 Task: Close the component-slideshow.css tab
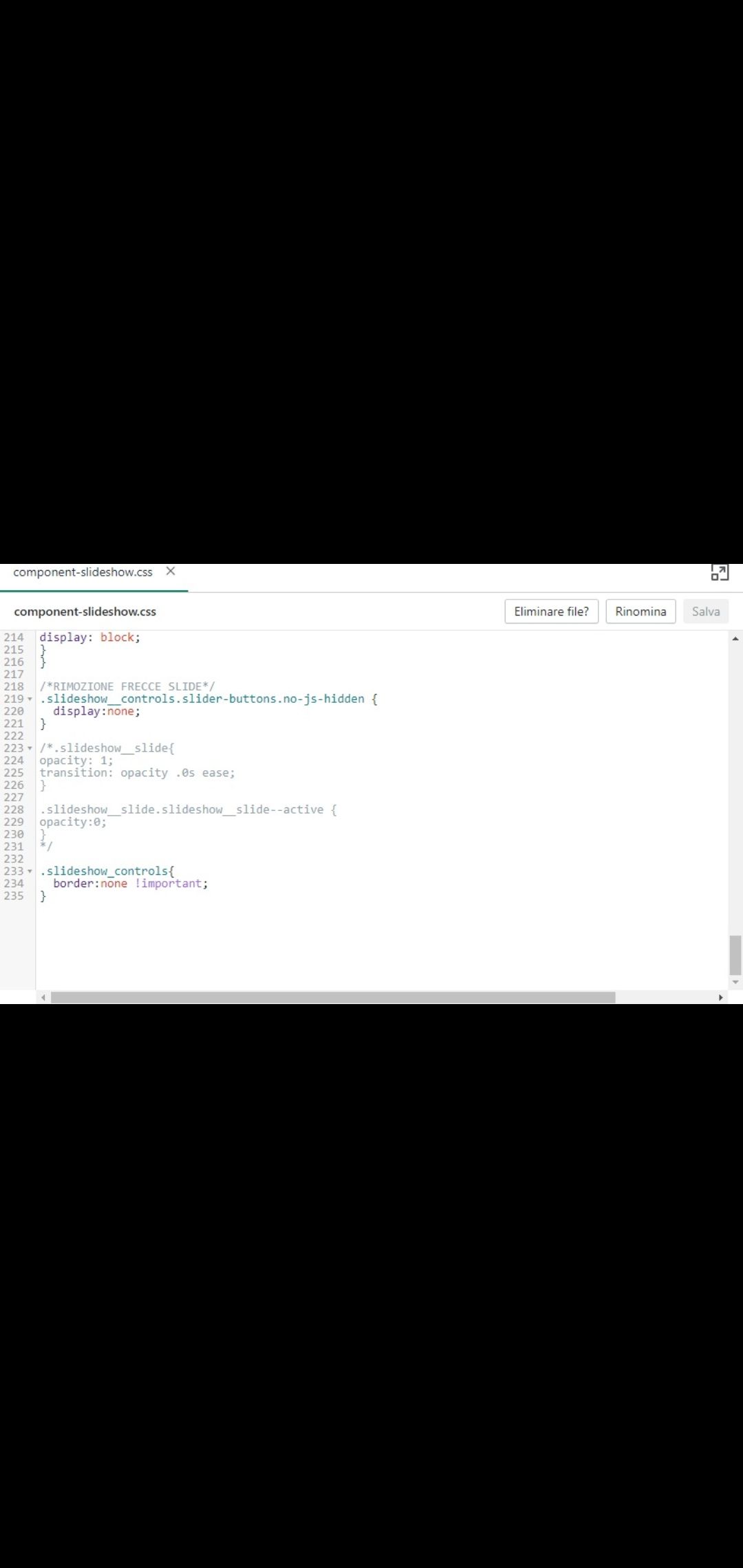pyautogui.click(x=171, y=571)
